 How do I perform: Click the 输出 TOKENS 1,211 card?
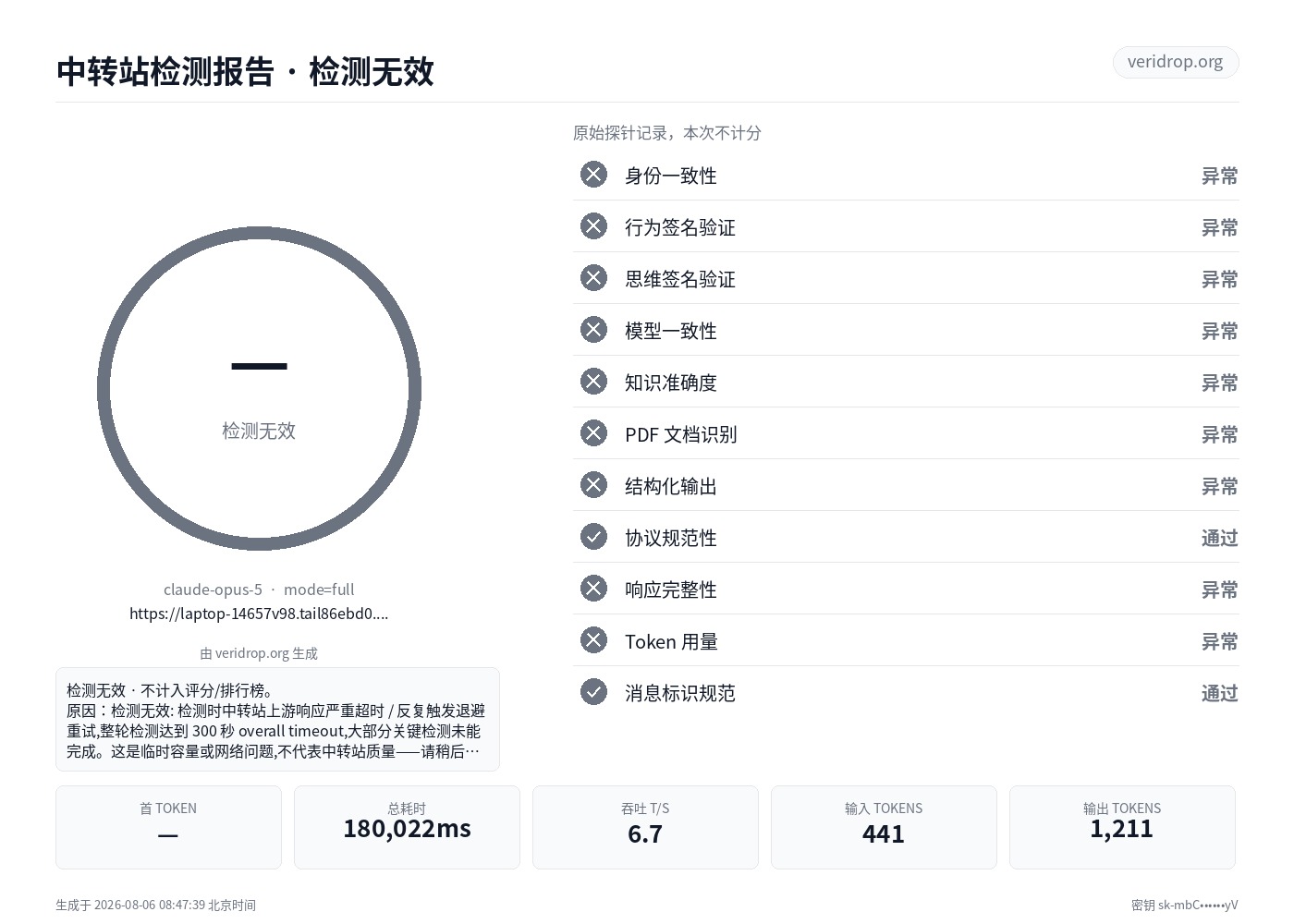(1122, 827)
